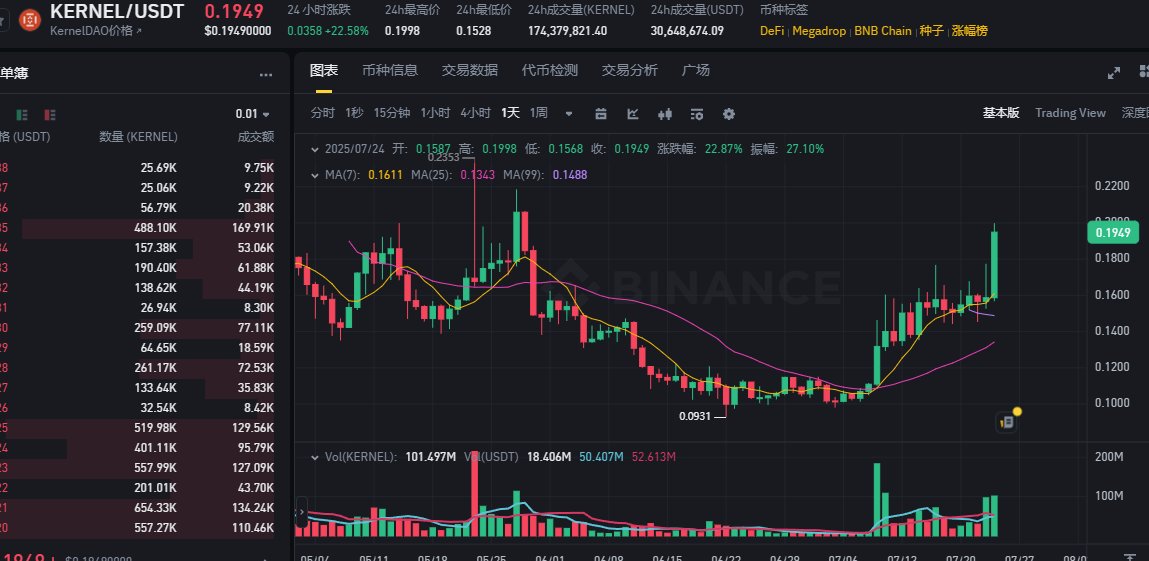The width and height of the screenshot is (1149, 561).
Task: Select 1天 time interval
Action: point(511,113)
